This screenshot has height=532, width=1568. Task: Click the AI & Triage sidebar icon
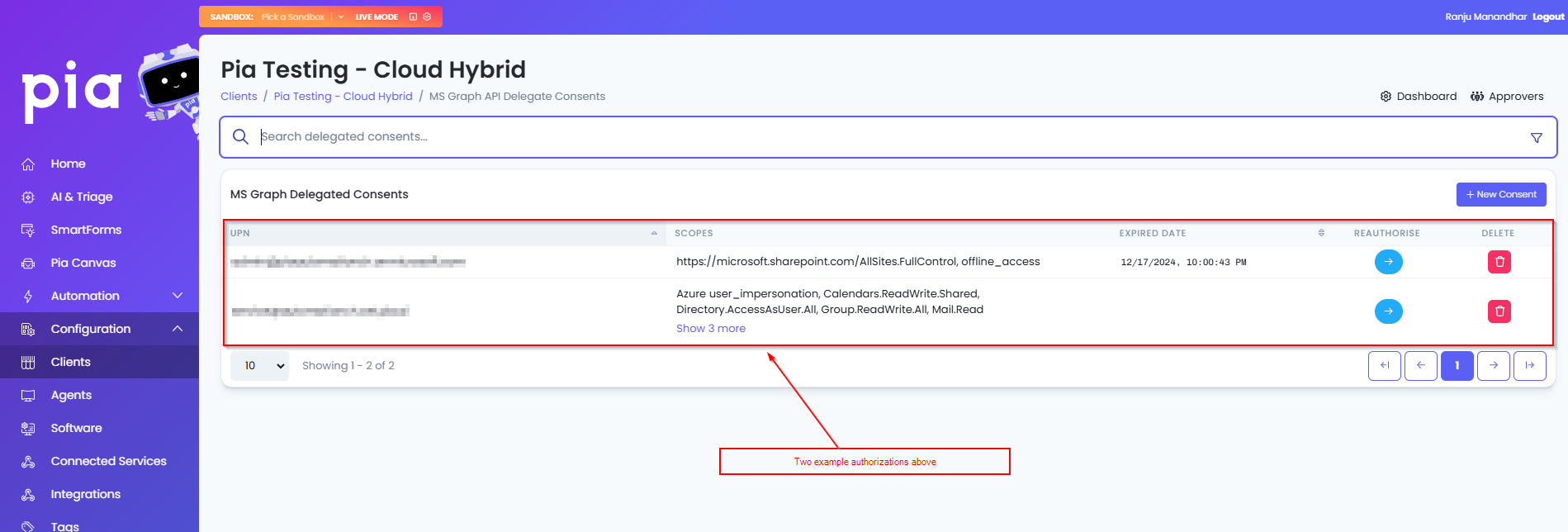point(28,197)
